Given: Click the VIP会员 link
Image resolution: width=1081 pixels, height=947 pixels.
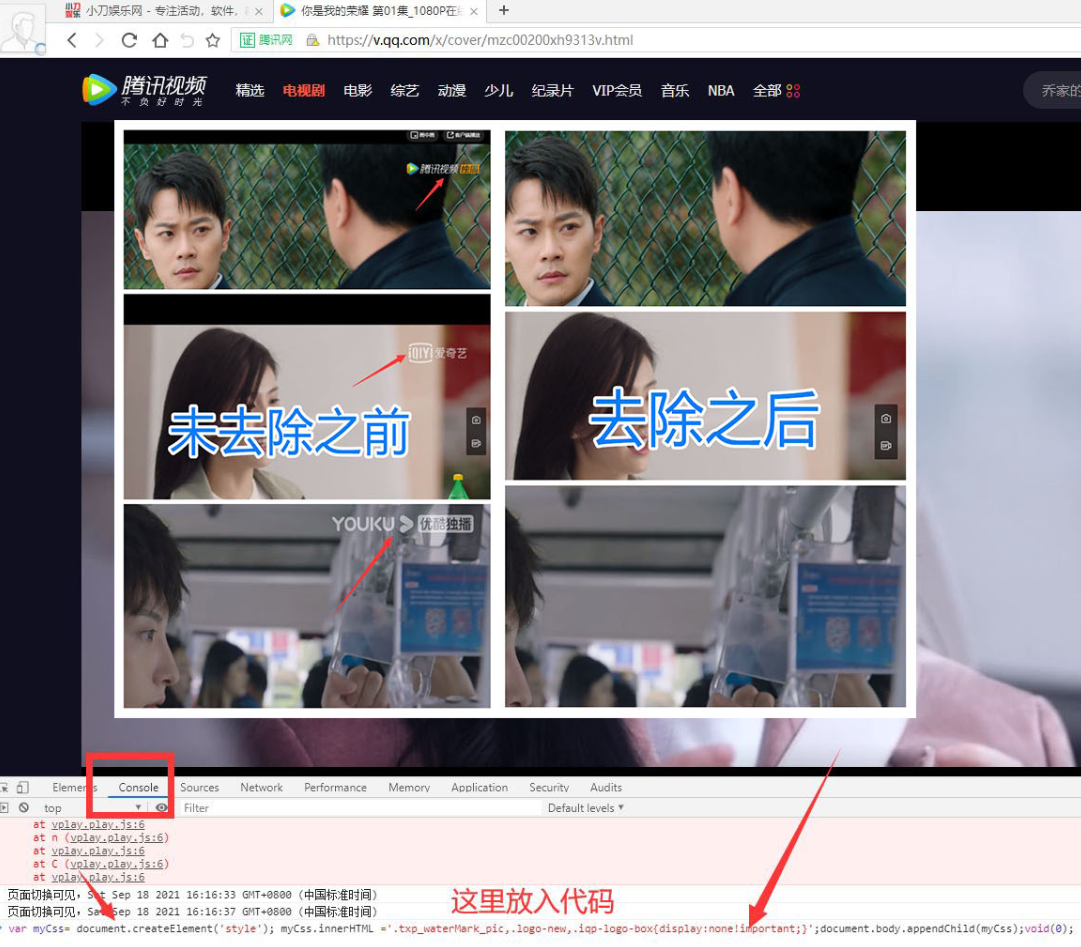Looking at the screenshot, I should click(x=616, y=90).
